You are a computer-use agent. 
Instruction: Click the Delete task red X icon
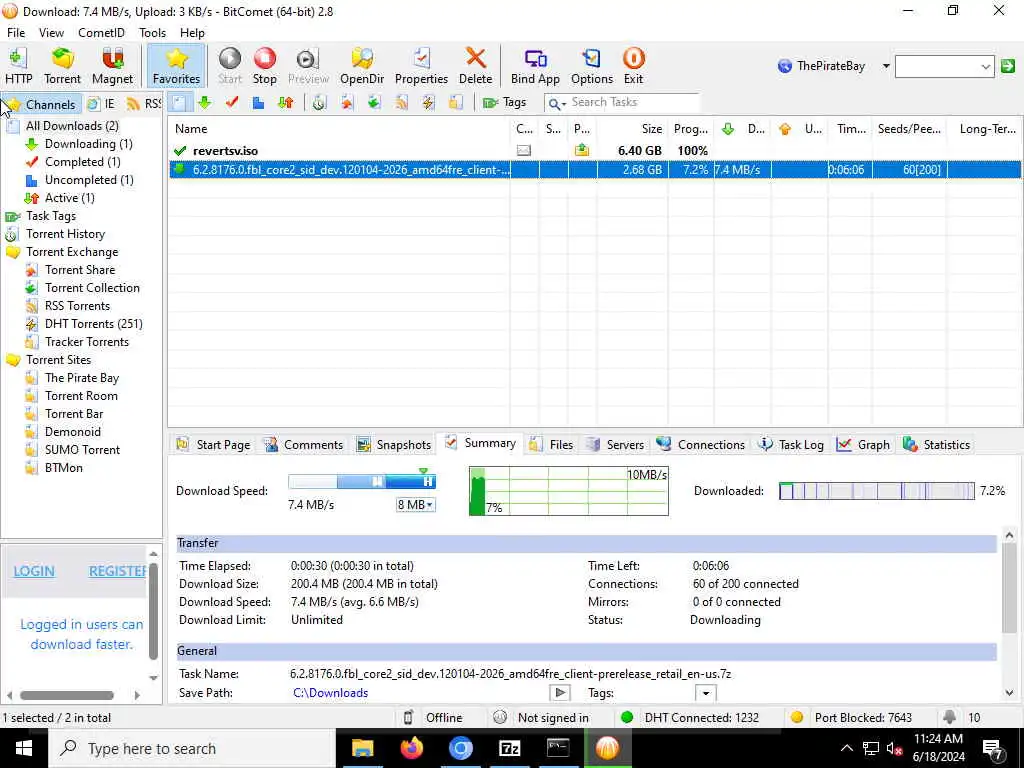475,66
